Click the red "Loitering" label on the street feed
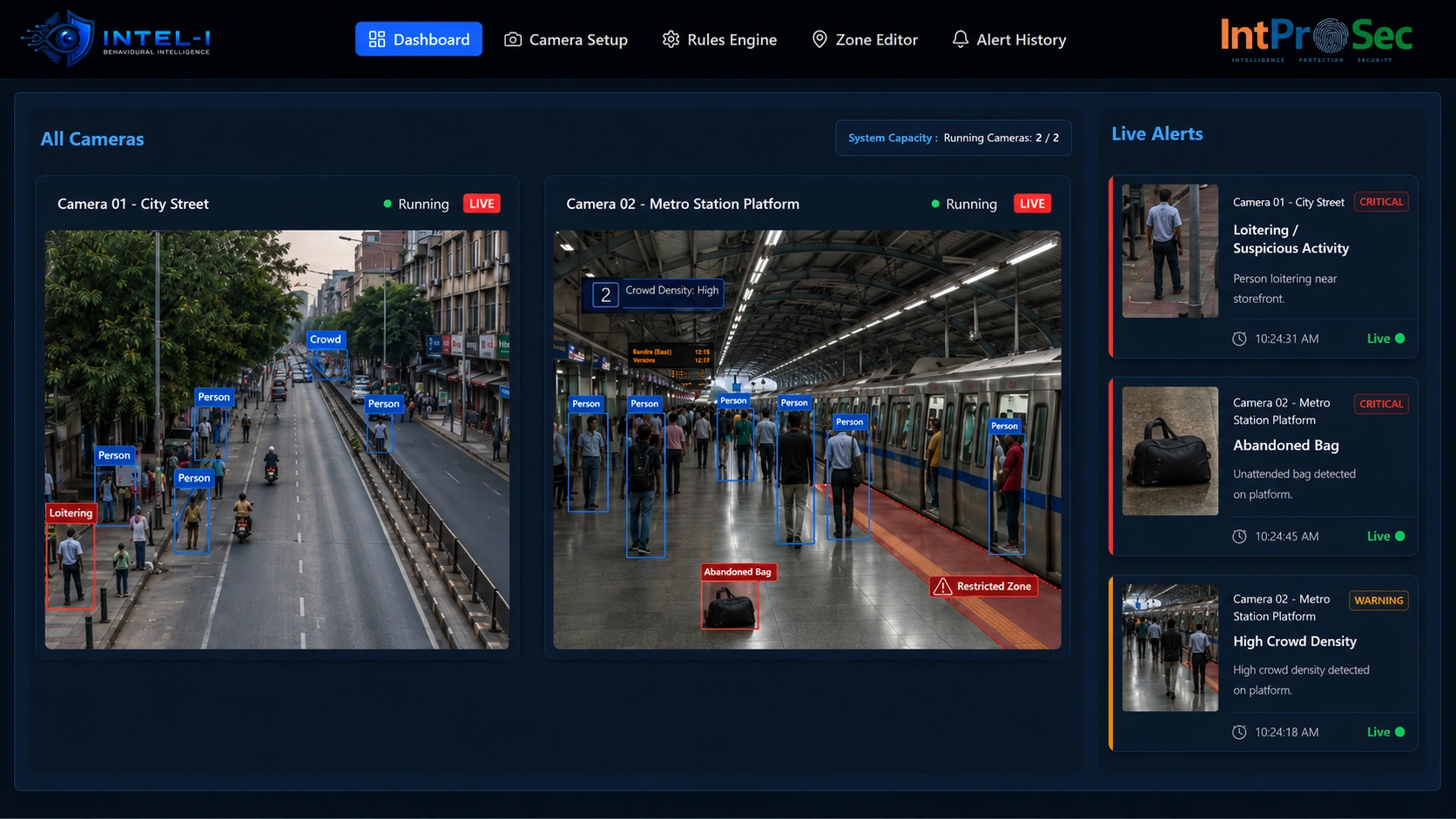 coord(71,513)
